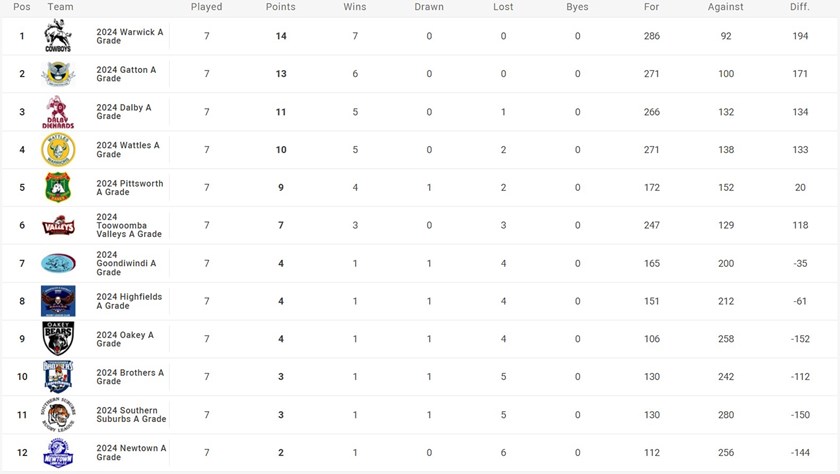Click the Diff. column header
Image resolution: width=840 pixels, height=474 pixels.
tap(798, 7)
